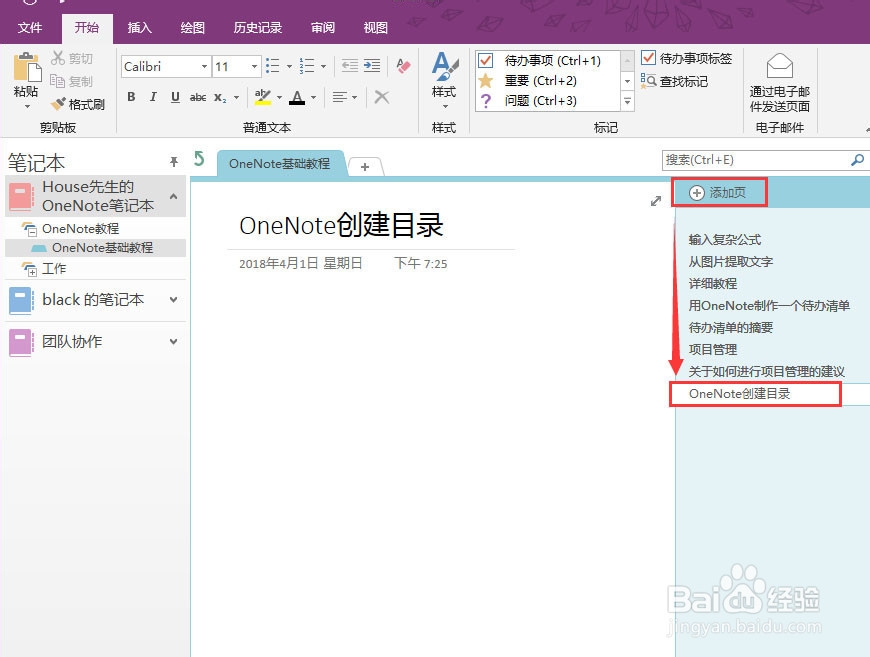
Task: Email the page via envelope icon
Action: (x=780, y=66)
